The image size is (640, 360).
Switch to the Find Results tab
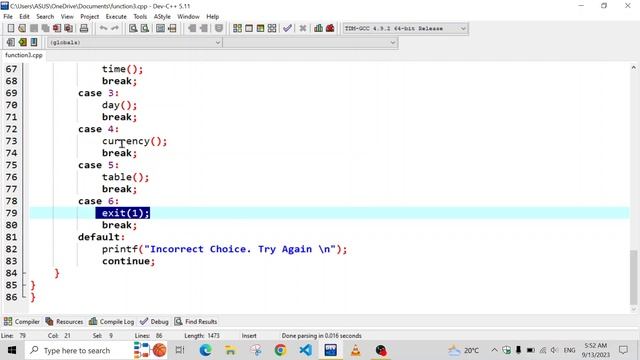(196, 322)
